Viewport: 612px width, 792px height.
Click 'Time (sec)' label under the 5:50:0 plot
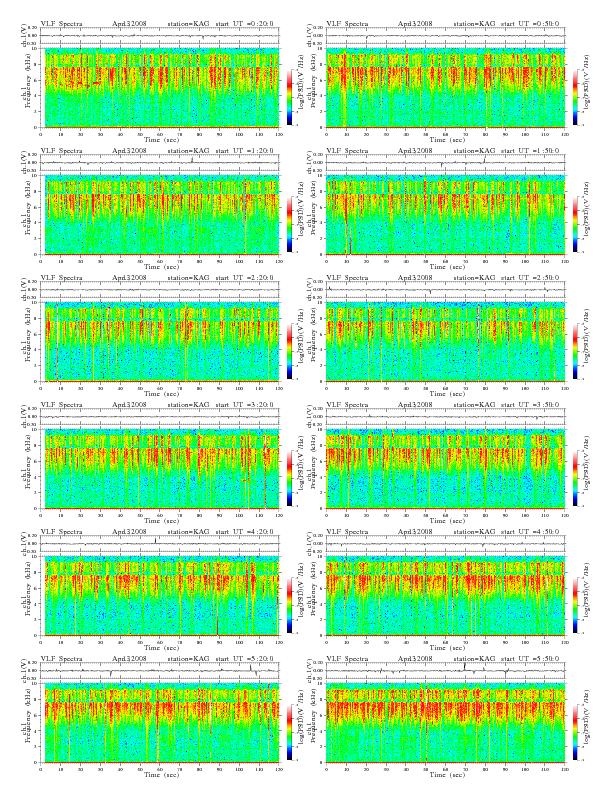[447, 775]
